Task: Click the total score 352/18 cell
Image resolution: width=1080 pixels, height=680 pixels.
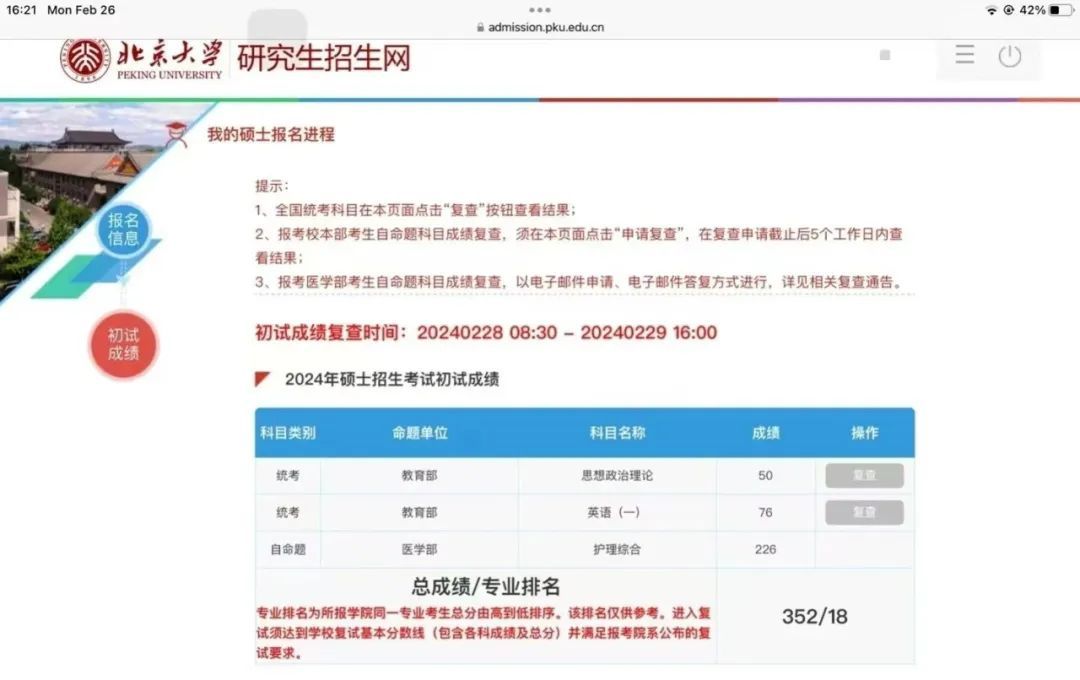Action: click(x=817, y=617)
